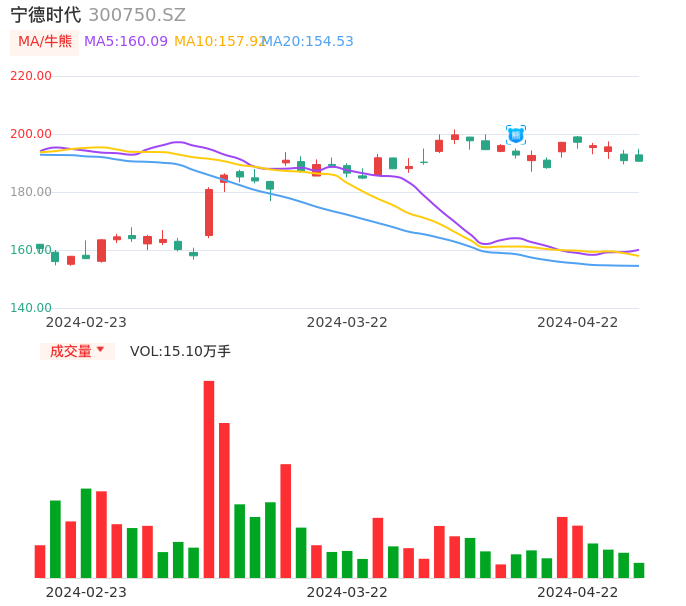
Task: Click the tallest red volume bar
Action: pos(209,479)
